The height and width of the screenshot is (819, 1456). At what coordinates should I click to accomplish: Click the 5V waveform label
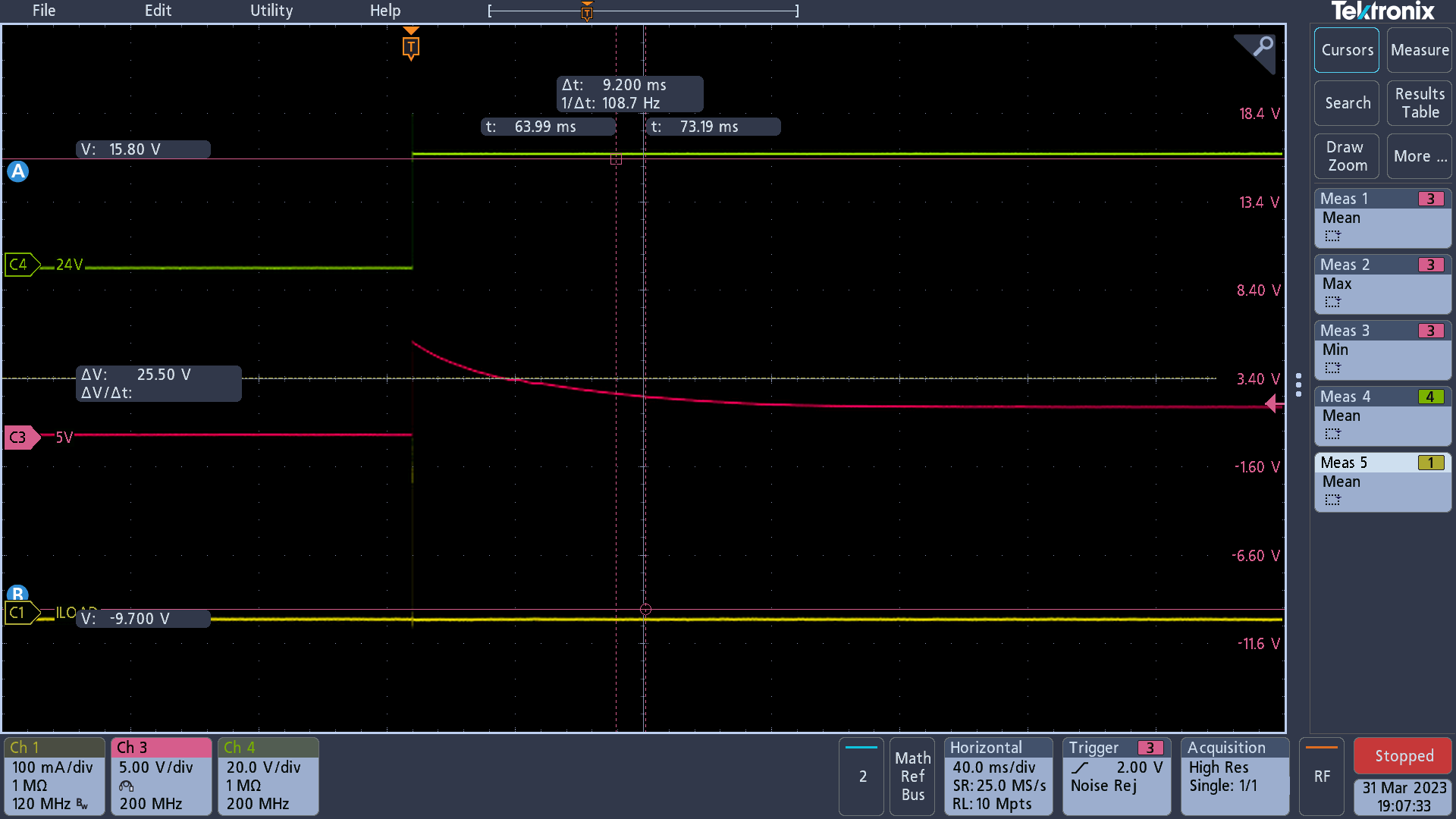(x=64, y=438)
